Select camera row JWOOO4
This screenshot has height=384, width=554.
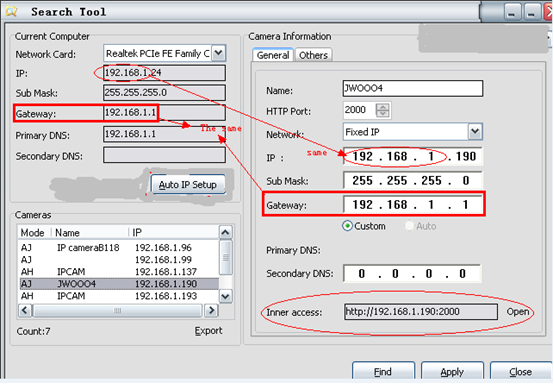pyautogui.click(x=119, y=284)
